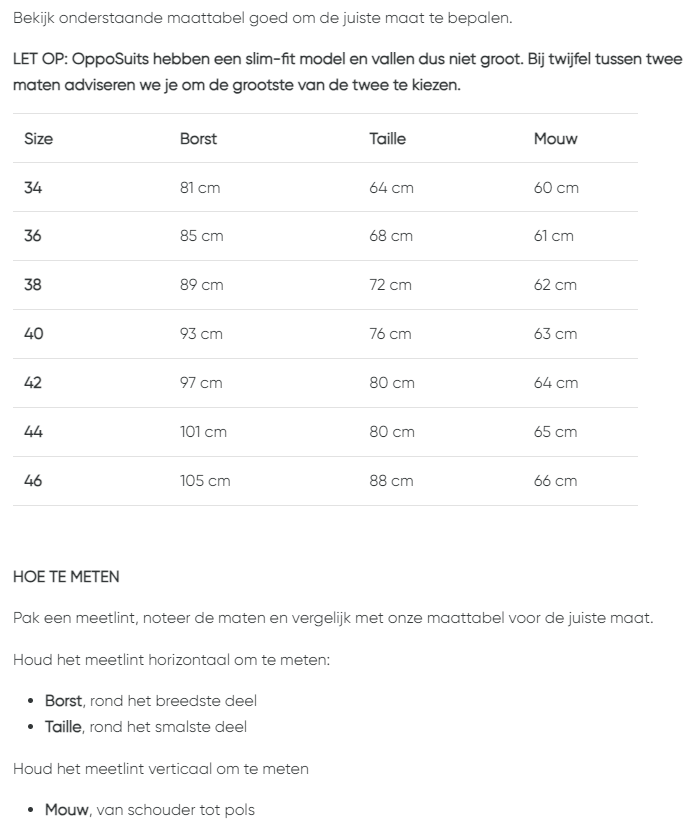Click the 88 cm Taille value
The width and height of the screenshot is (692, 831).
[391, 481]
